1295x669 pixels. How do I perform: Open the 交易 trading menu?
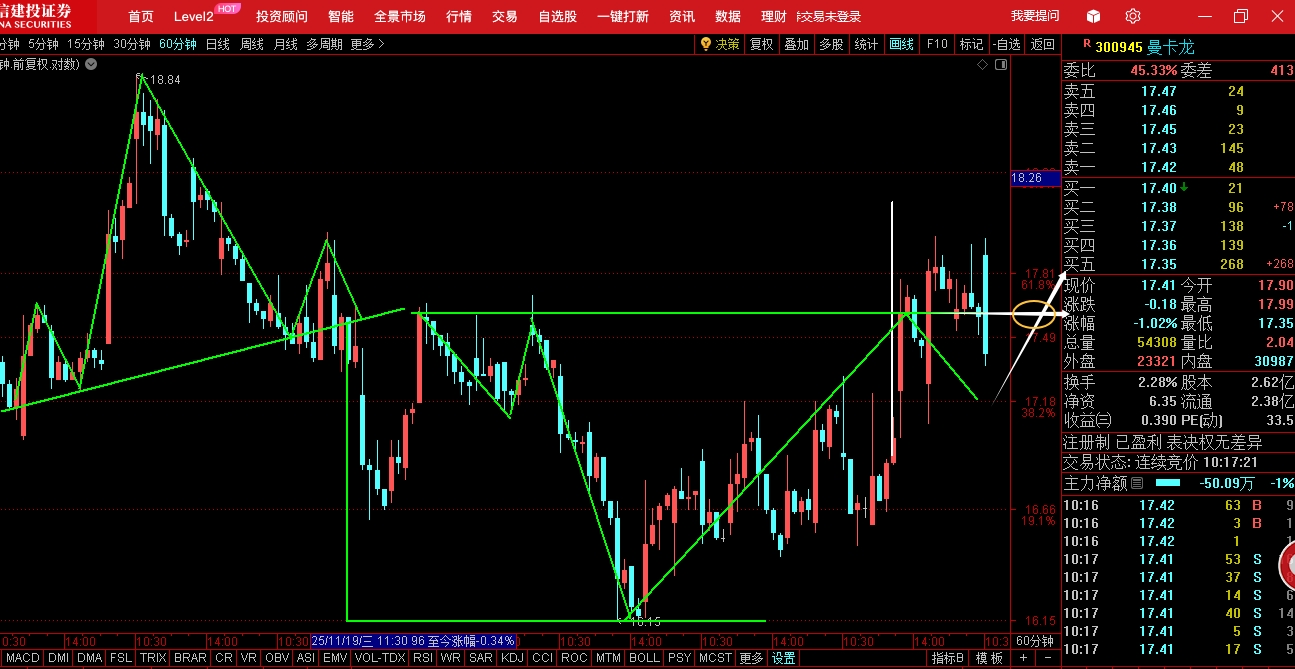[505, 16]
